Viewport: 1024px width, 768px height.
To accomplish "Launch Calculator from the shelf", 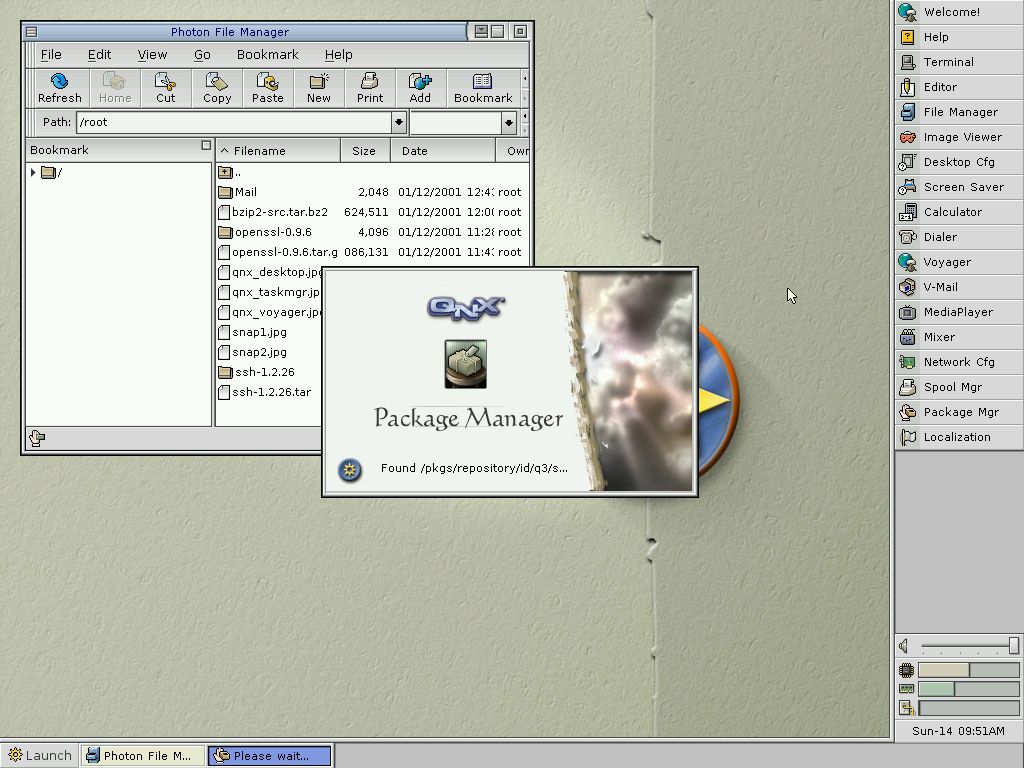I will [x=952, y=212].
